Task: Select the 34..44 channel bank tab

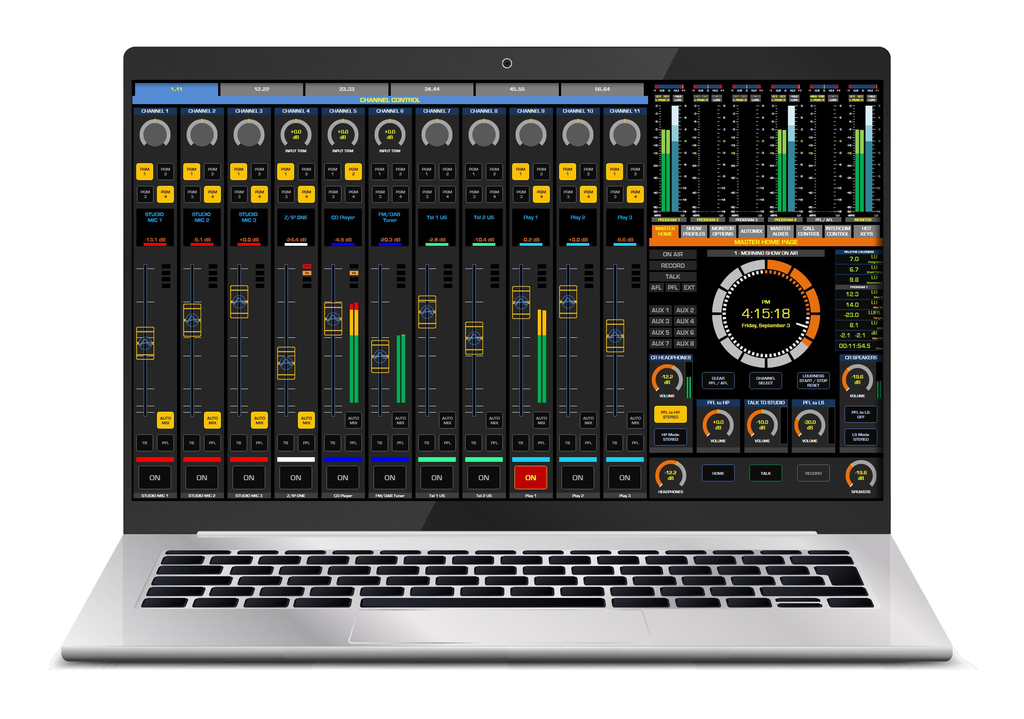Action: click(x=432, y=89)
